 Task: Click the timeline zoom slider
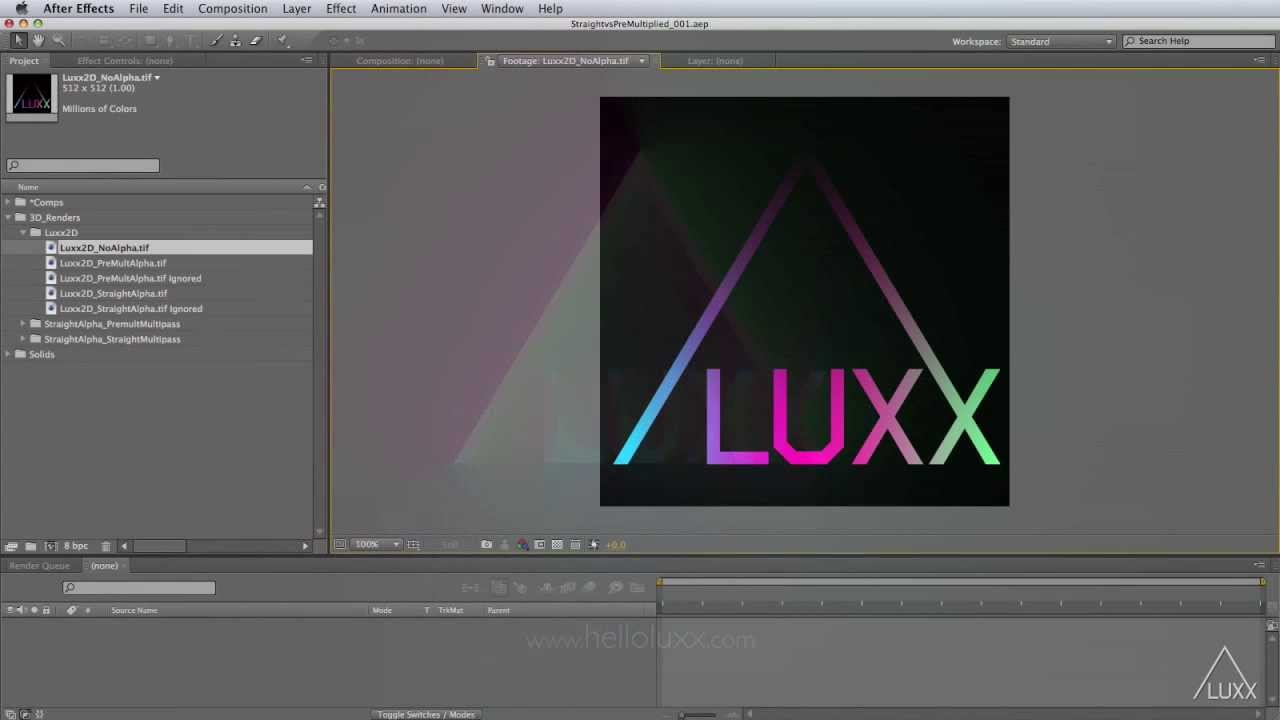699,714
